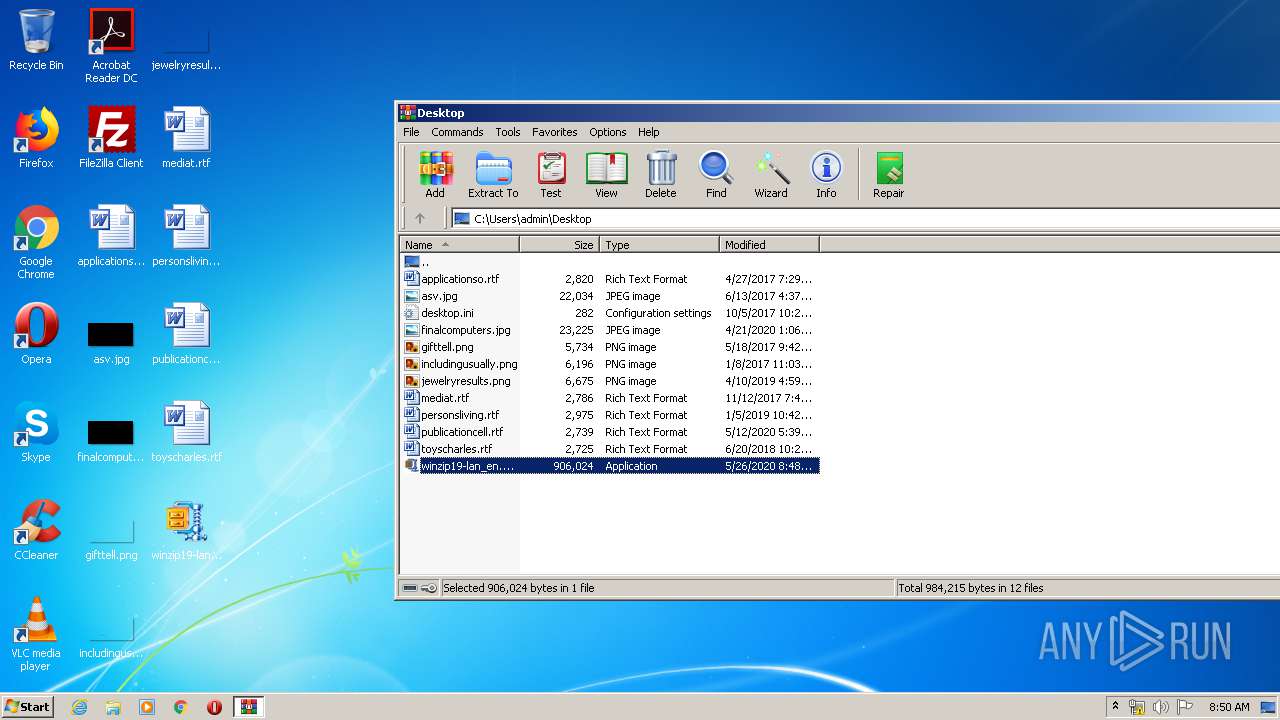
Task: Go up one folder with arrow button
Action: coord(420,218)
